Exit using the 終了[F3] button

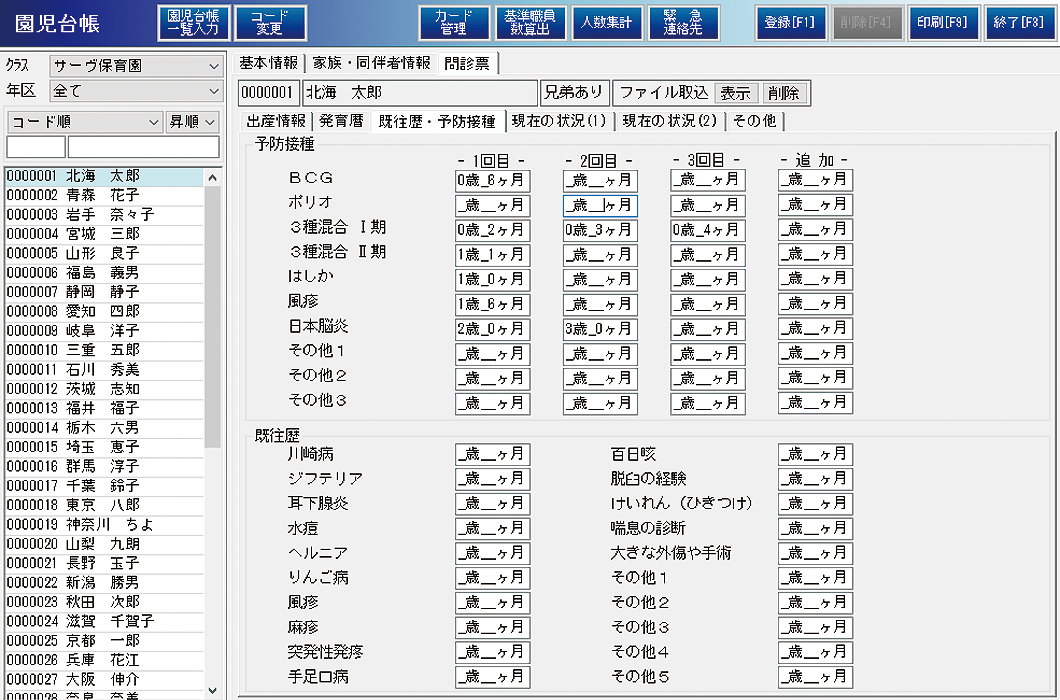coord(1019,23)
